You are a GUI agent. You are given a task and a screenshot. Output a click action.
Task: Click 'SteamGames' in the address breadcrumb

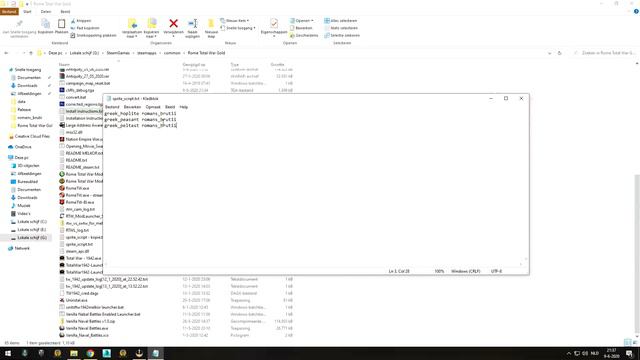[118, 53]
